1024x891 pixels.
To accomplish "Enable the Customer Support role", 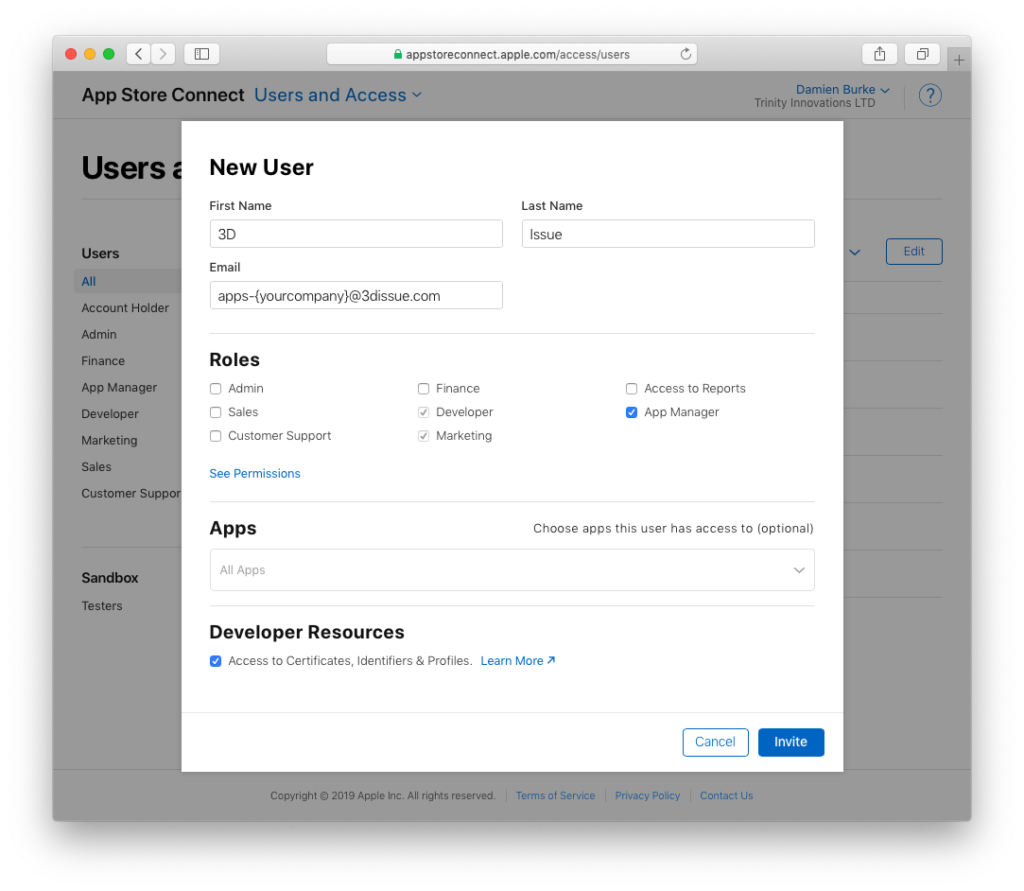I will (216, 436).
